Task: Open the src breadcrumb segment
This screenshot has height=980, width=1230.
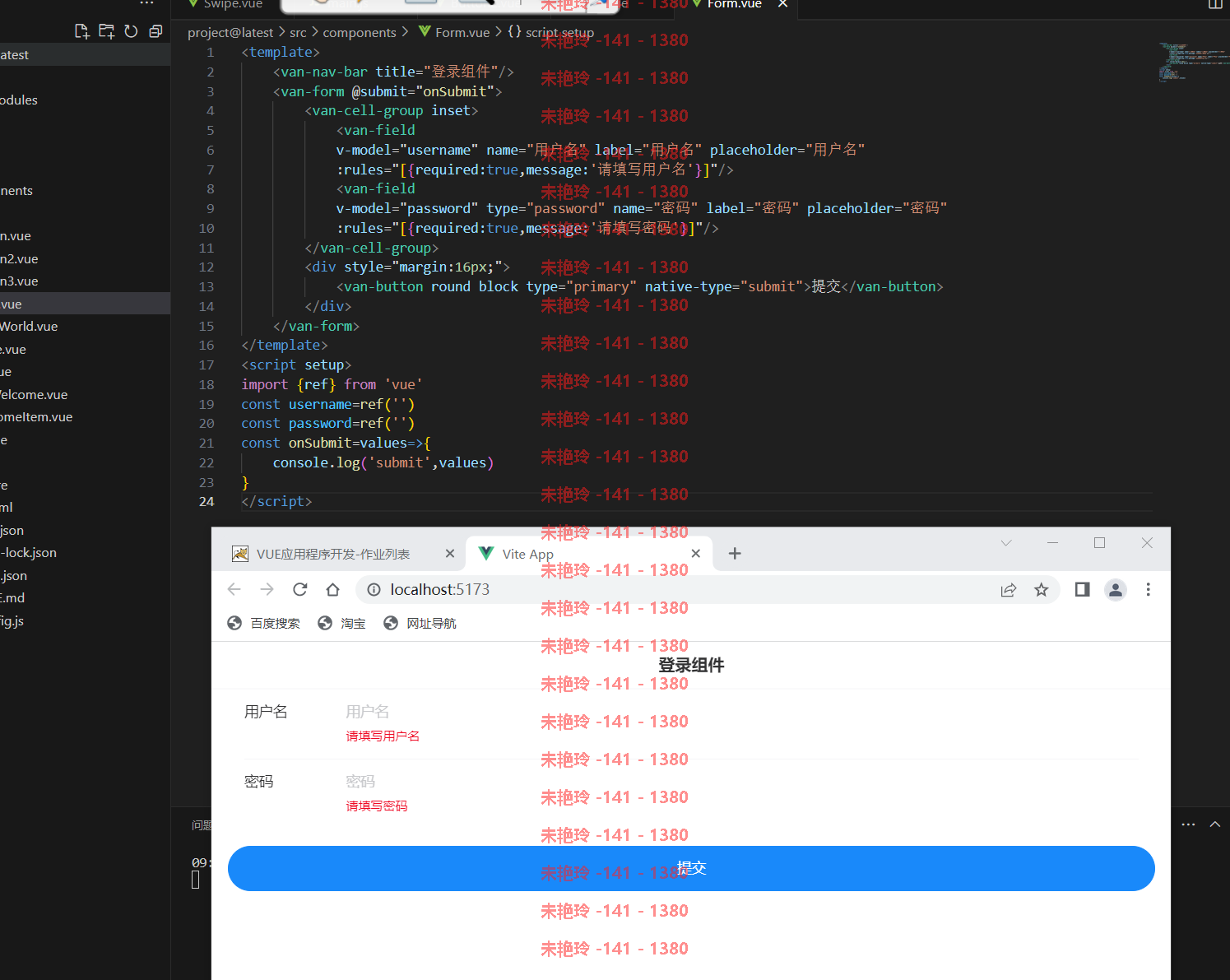Action: (298, 32)
